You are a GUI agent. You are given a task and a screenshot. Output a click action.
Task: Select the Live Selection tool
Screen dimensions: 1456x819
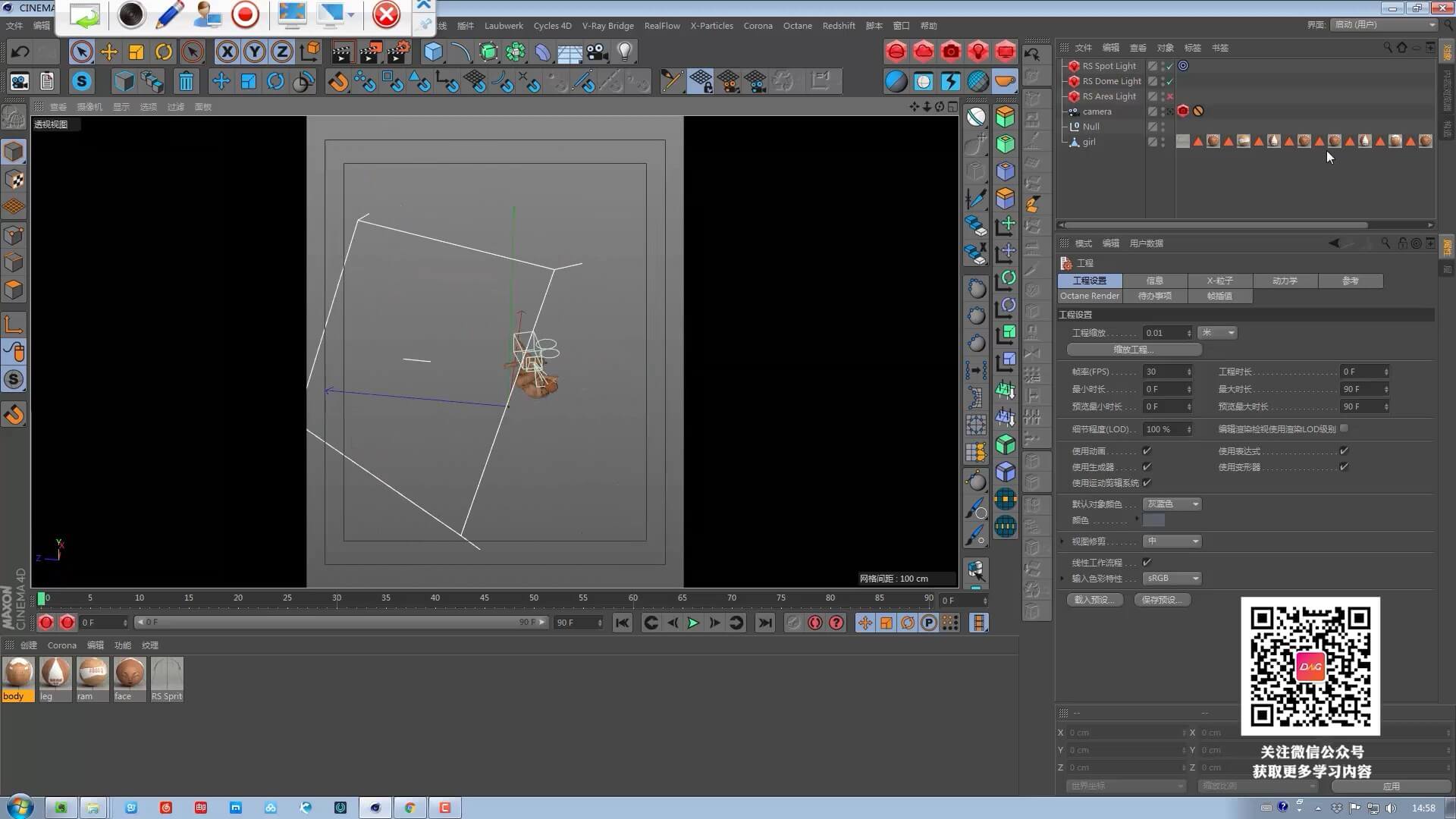click(81, 52)
